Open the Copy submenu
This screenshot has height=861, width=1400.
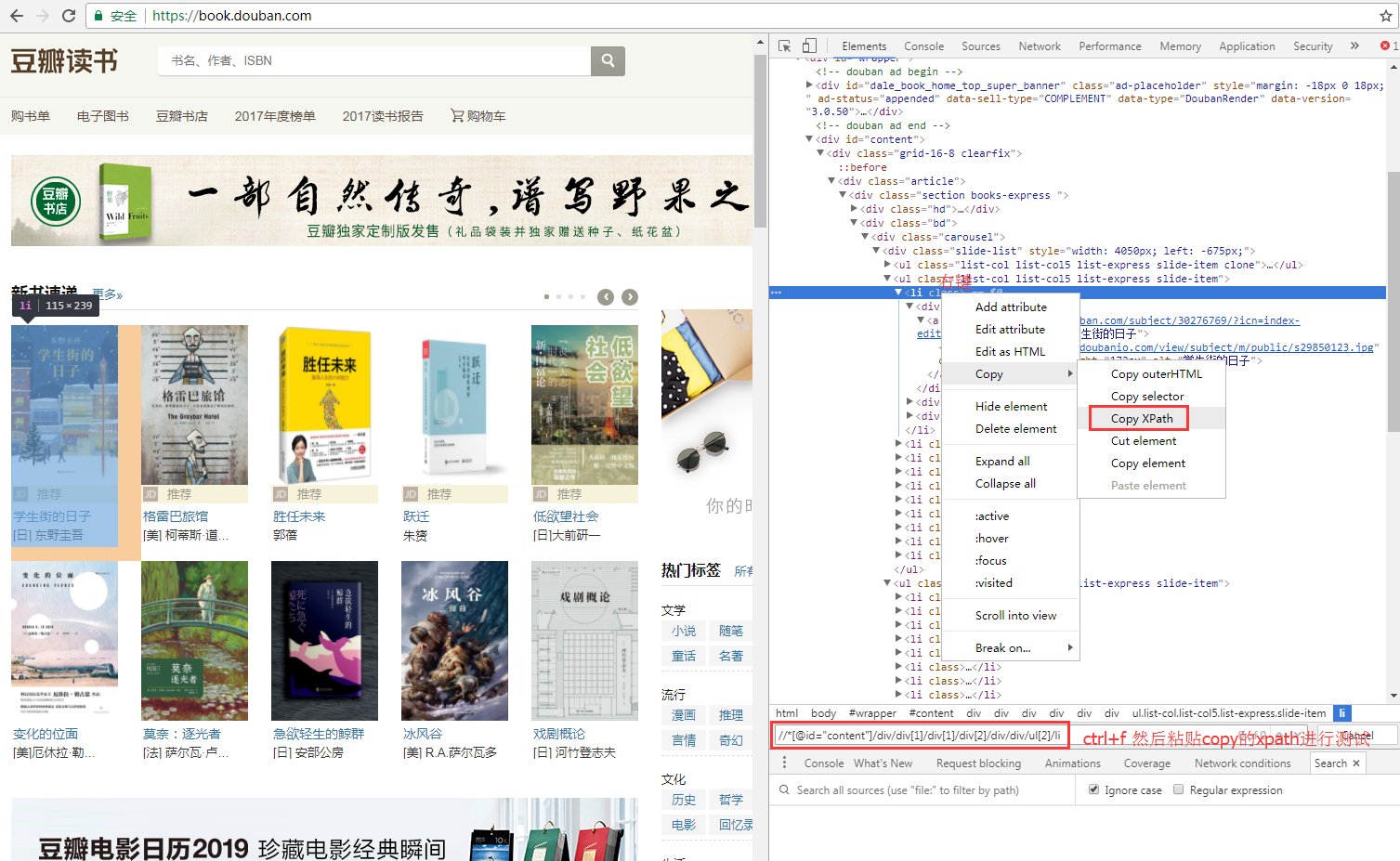click(1010, 374)
